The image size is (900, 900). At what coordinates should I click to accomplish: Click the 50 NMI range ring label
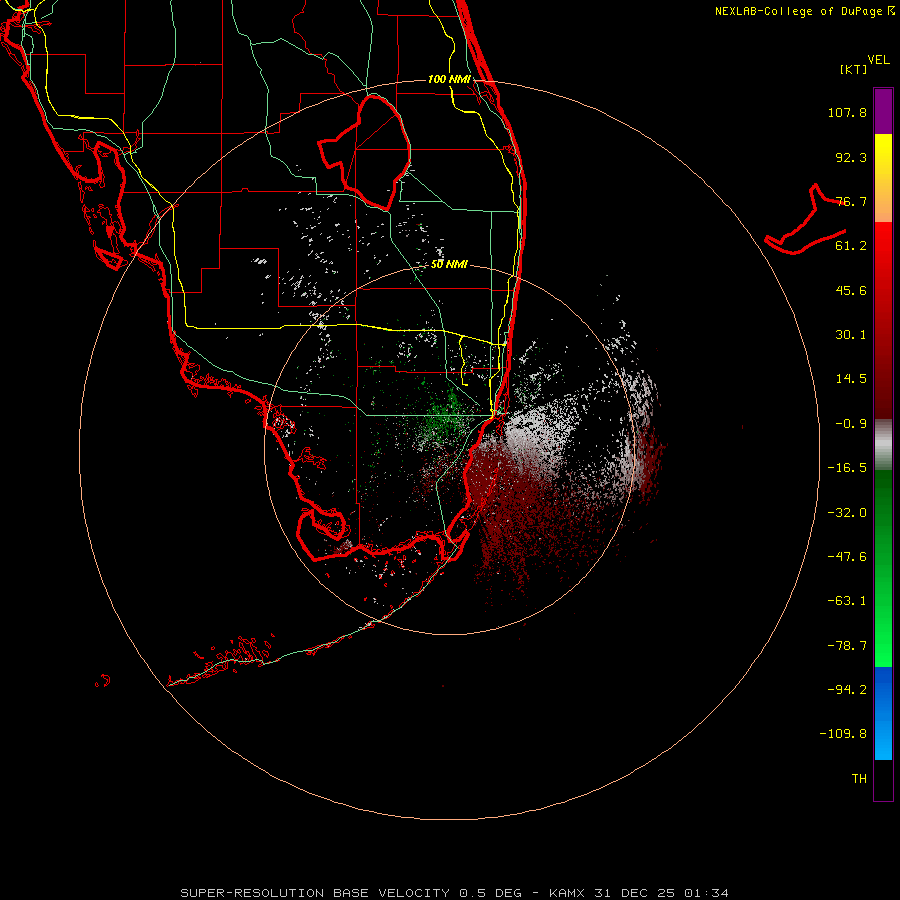click(x=449, y=265)
